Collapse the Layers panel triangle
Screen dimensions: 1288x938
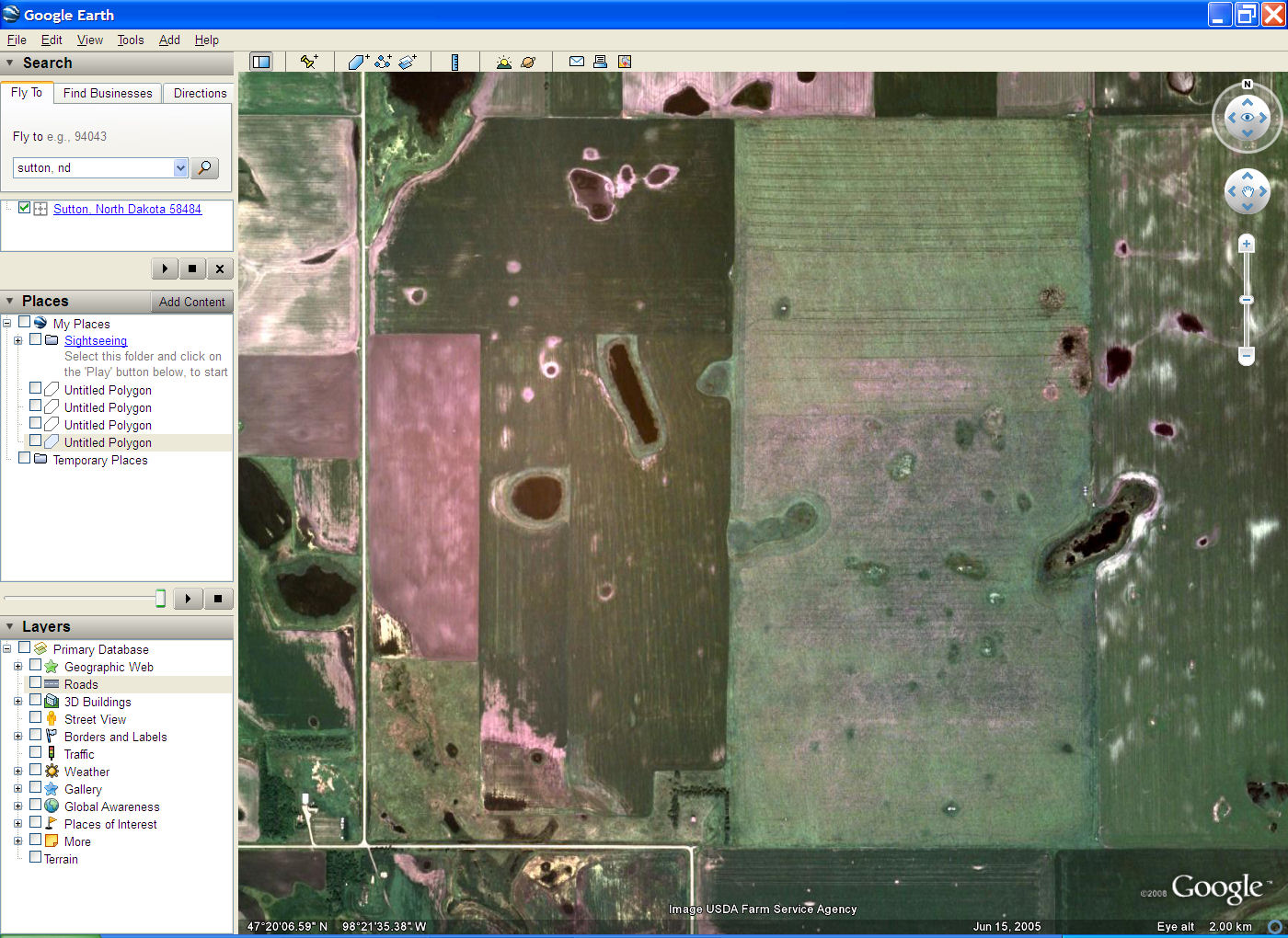[x=10, y=626]
